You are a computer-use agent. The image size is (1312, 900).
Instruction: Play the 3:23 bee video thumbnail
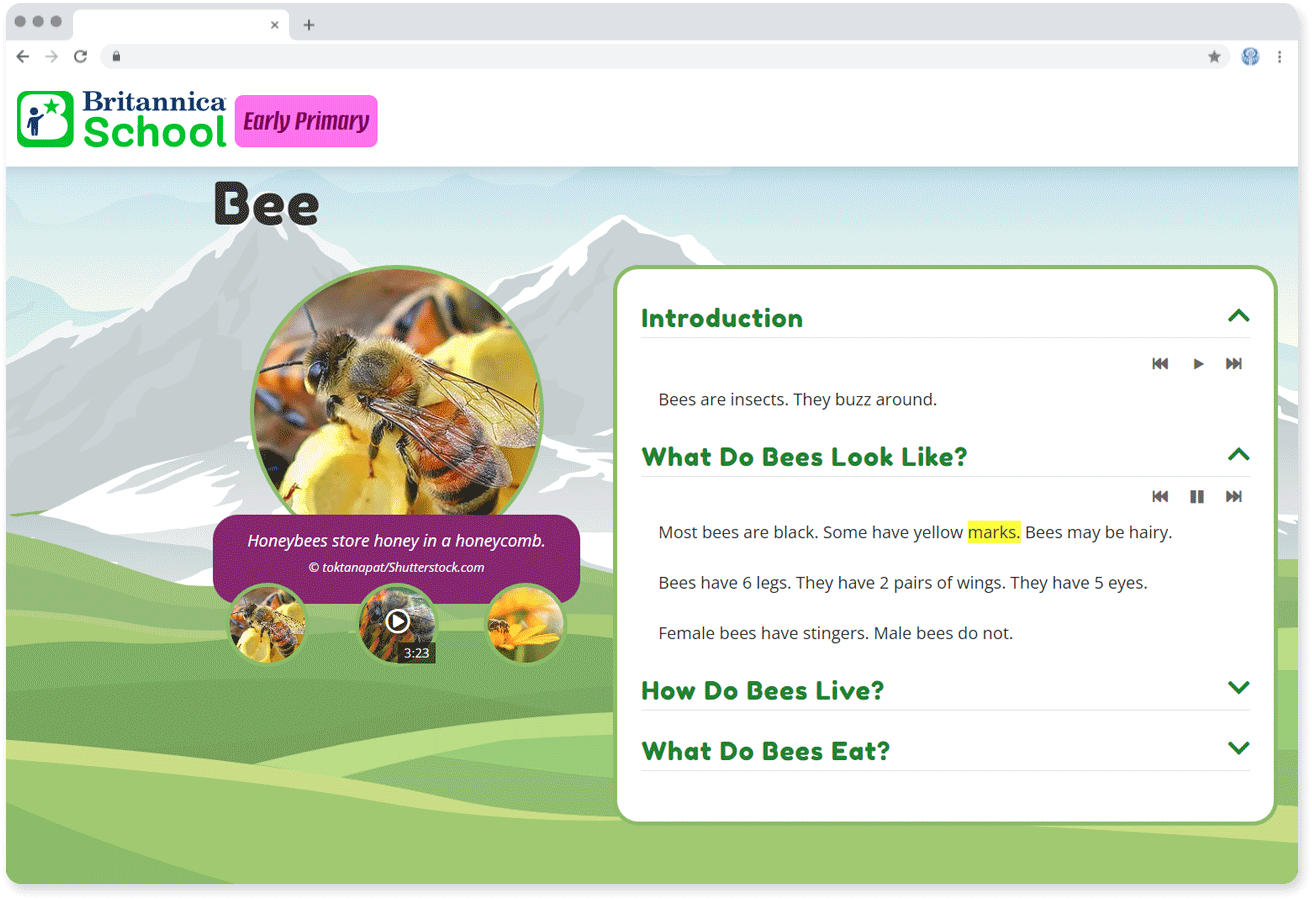[x=397, y=623]
